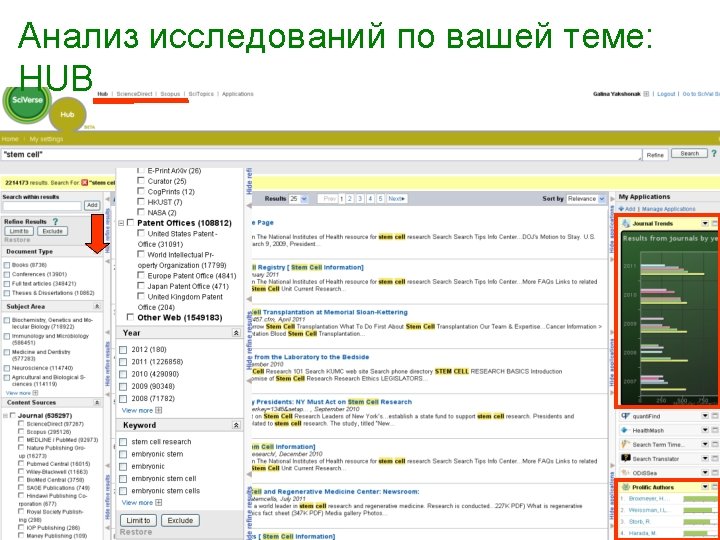Maximize the HealthMash application window
This screenshot has height=540, width=720.
tap(715, 430)
